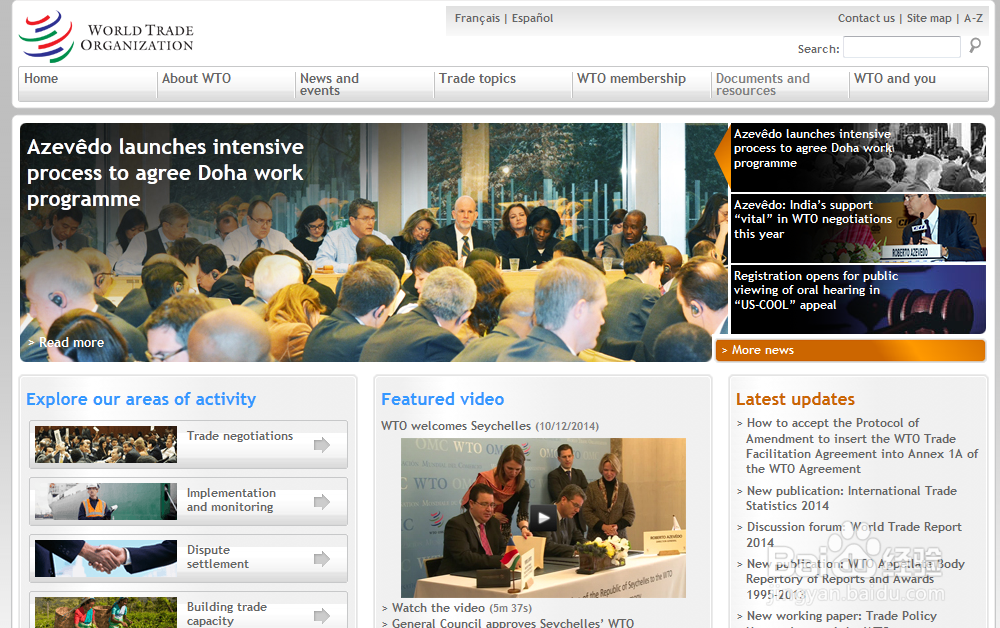Click arrow icon beside Dispute settlement

pyautogui.click(x=322, y=559)
